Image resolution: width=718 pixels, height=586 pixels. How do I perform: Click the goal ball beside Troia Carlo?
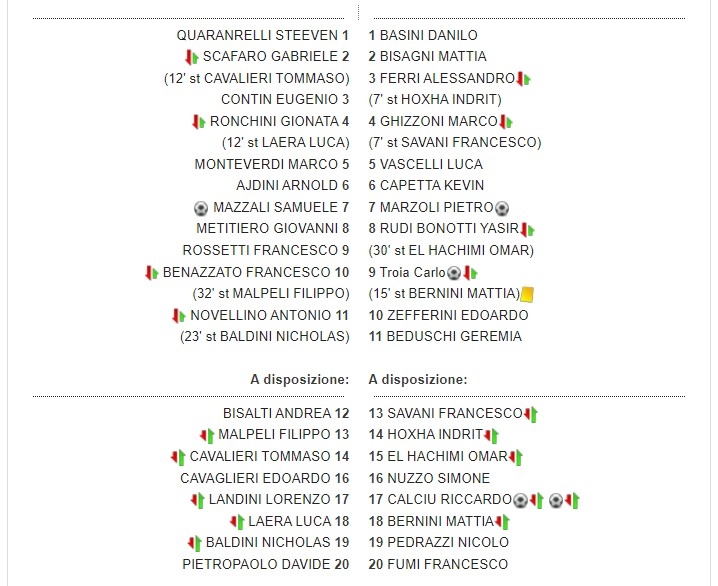tap(454, 272)
